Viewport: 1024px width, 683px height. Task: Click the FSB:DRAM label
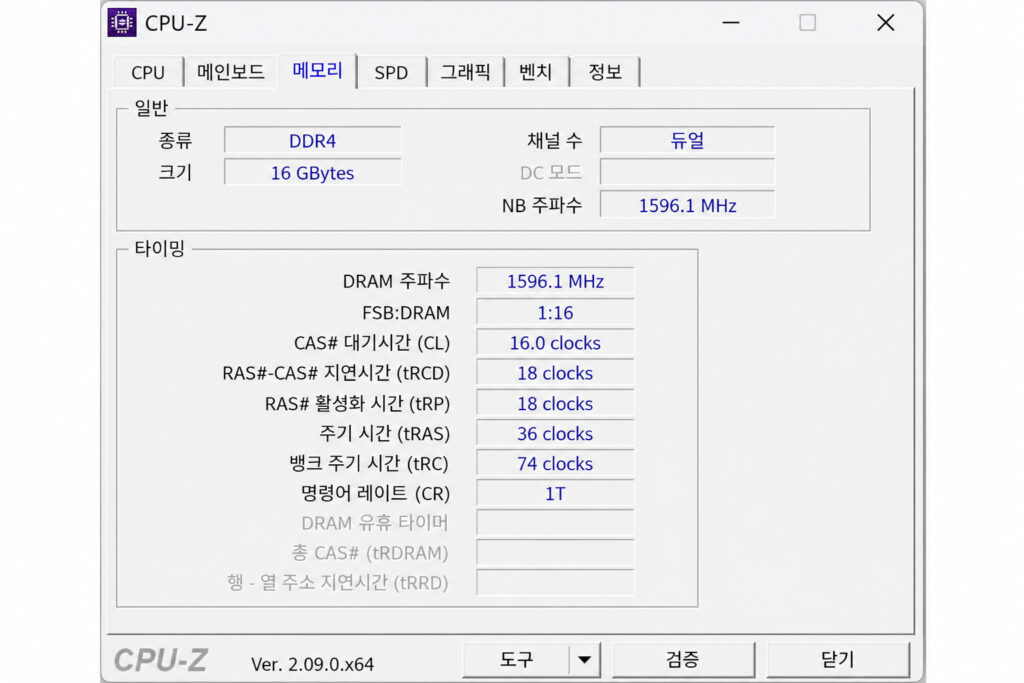[x=406, y=313]
